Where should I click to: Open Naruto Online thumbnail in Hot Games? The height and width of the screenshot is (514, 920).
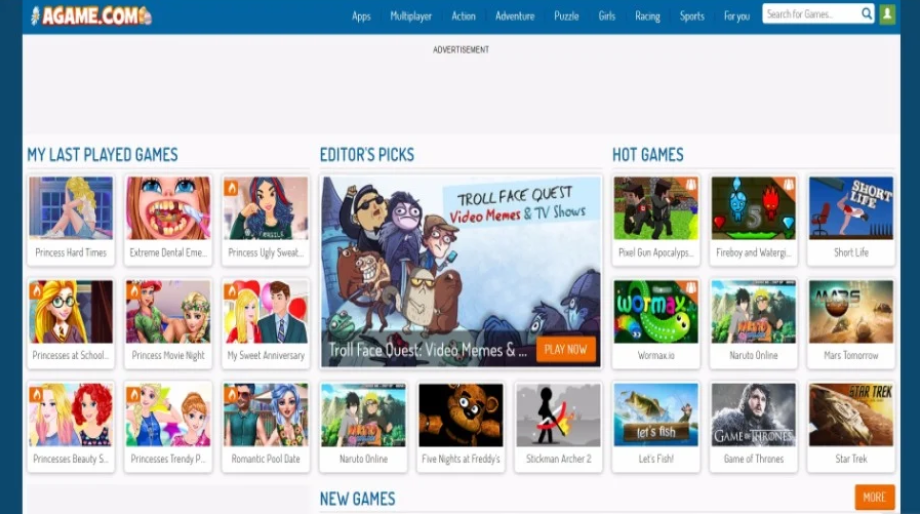point(753,312)
